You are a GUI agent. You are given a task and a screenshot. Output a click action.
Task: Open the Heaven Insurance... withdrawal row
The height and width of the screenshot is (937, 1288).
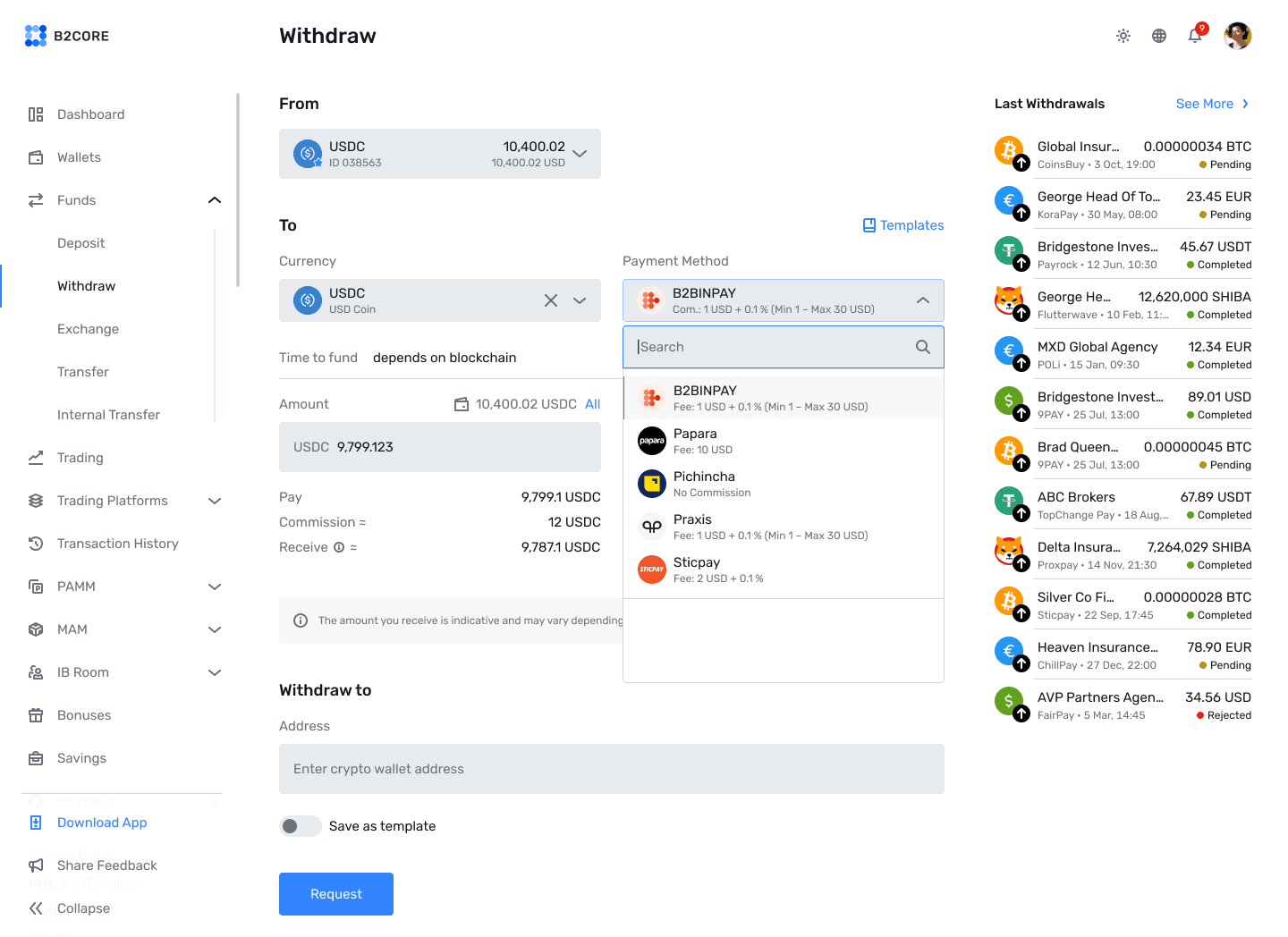[x=1123, y=654]
